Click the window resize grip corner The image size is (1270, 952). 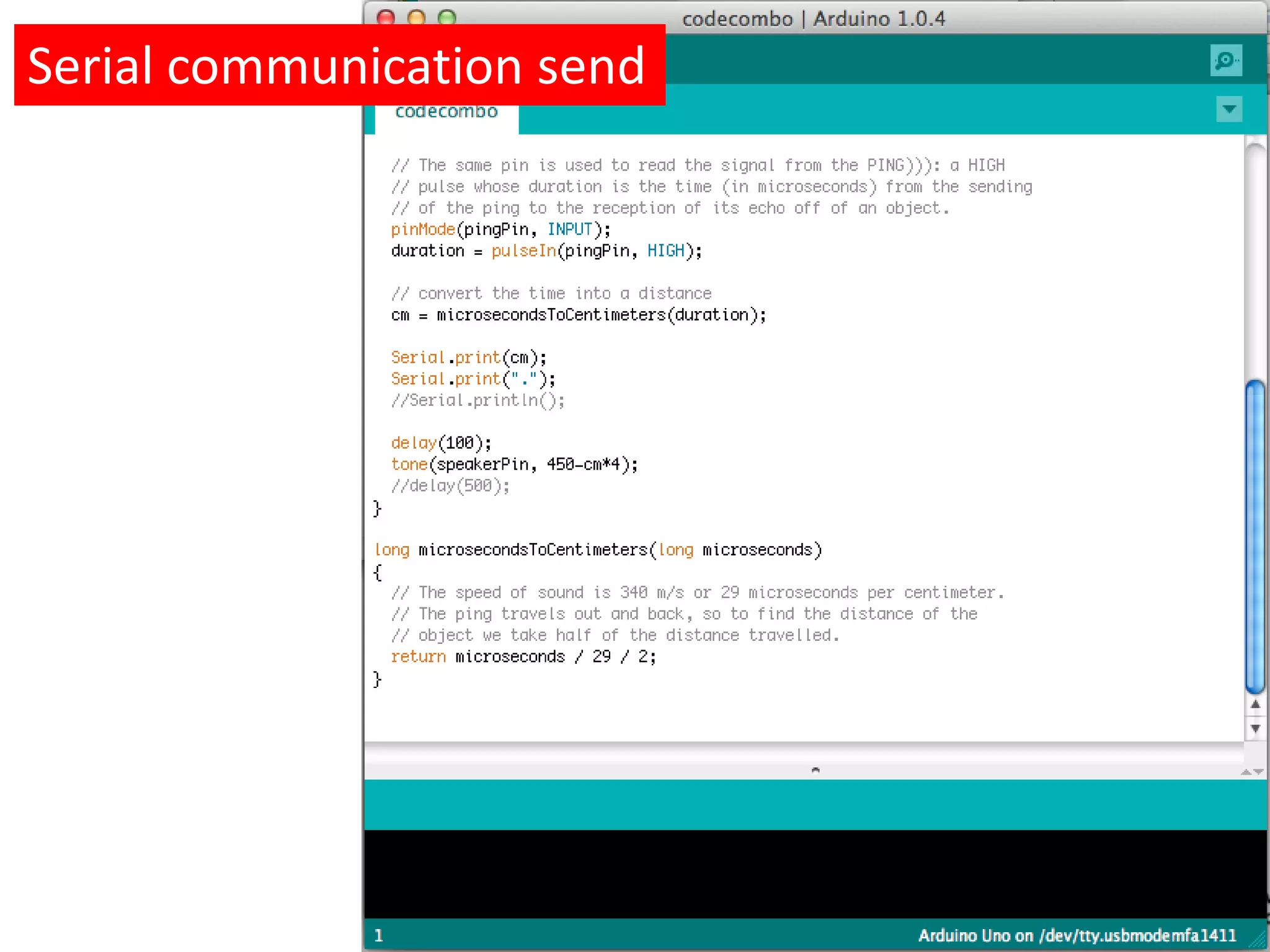pyautogui.click(x=1258, y=940)
